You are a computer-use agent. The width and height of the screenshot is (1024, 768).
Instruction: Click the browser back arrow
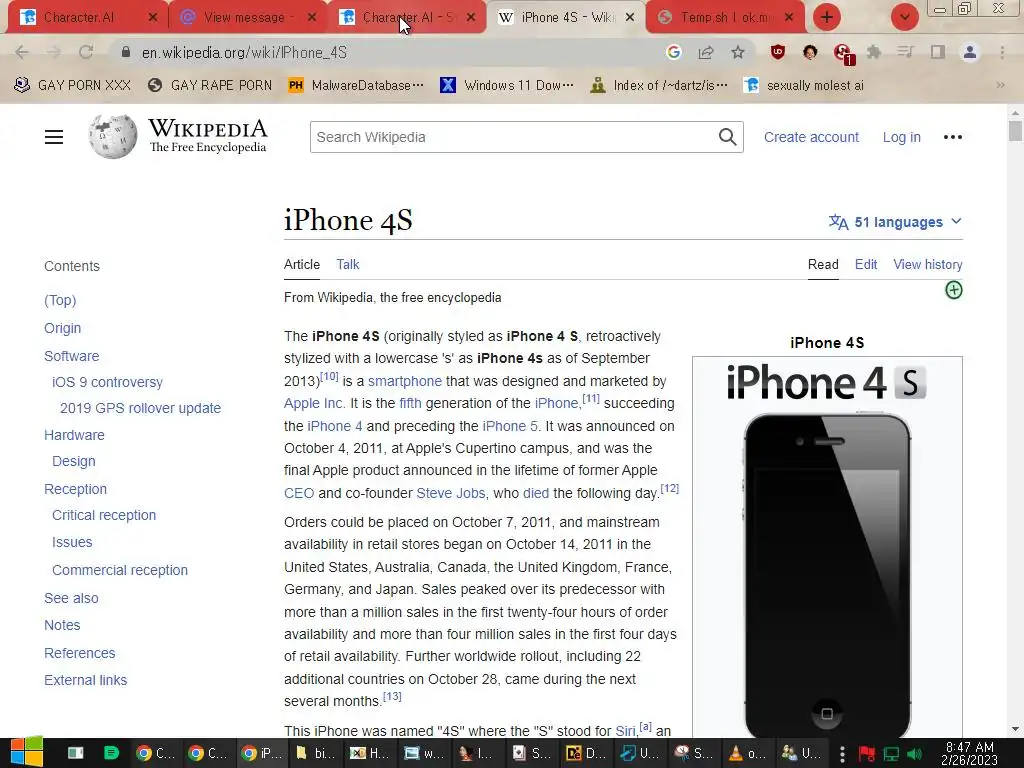22,52
